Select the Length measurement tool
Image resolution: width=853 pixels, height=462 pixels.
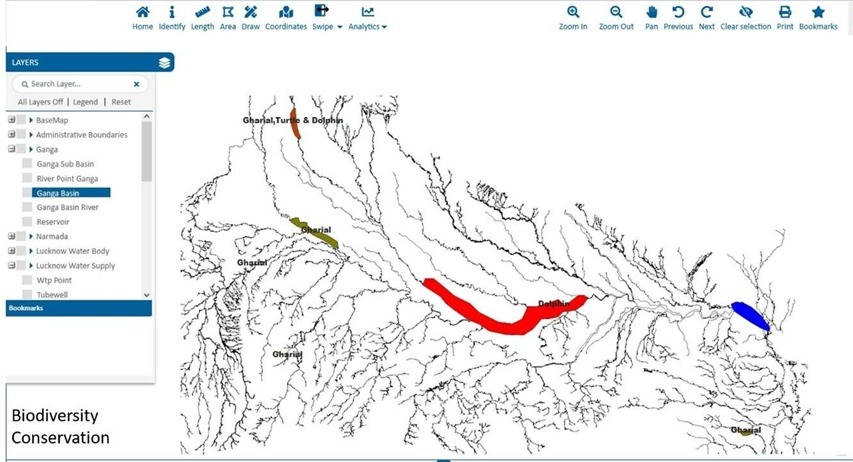coord(202,13)
